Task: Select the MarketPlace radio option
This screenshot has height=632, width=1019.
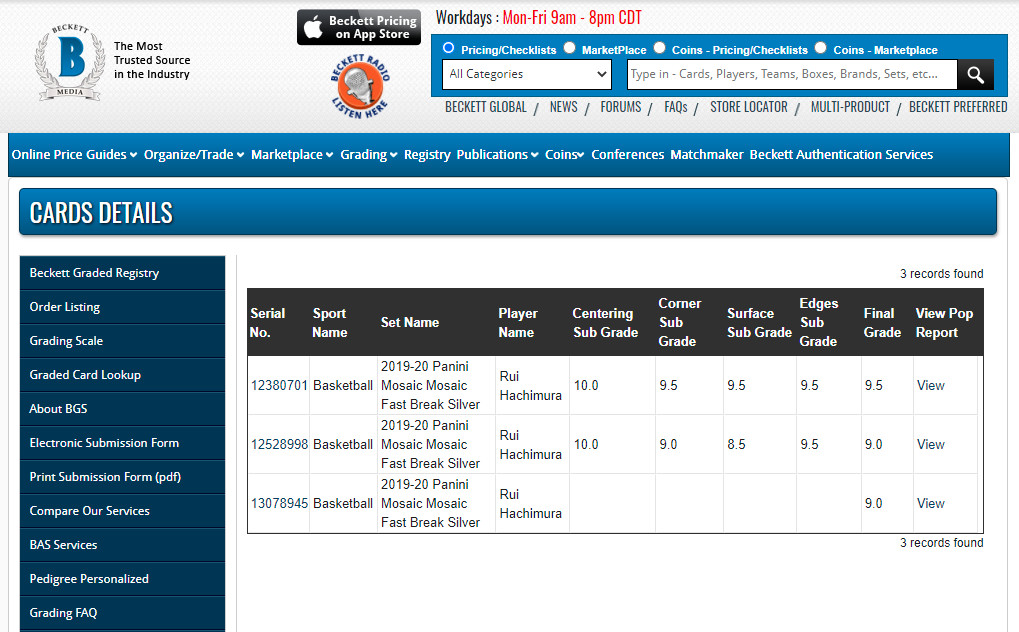Action: [569, 47]
